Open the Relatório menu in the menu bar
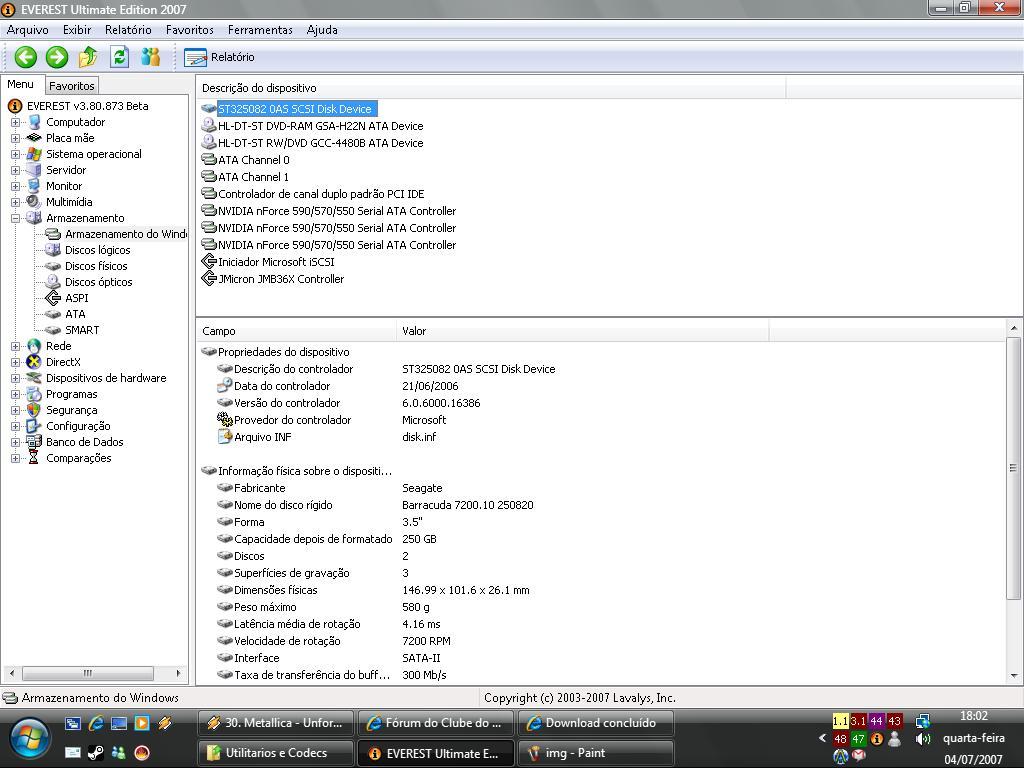The width and height of the screenshot is (1024, 768). [x=128, y=30]
